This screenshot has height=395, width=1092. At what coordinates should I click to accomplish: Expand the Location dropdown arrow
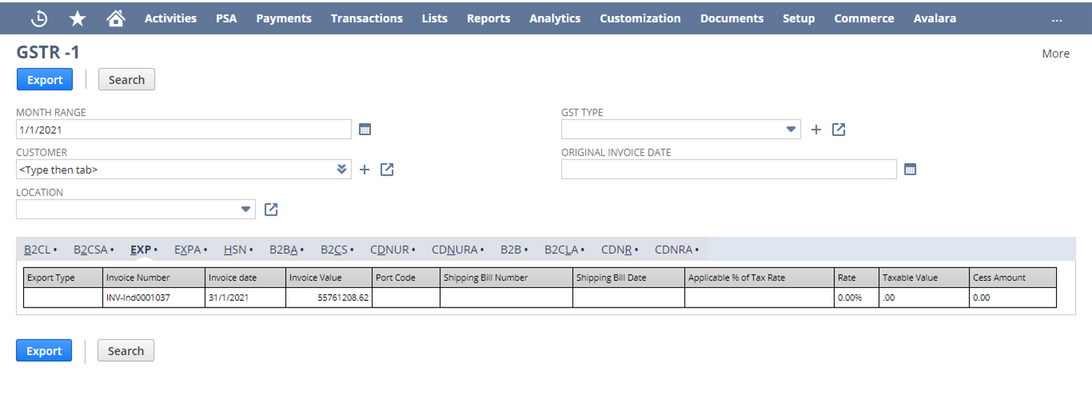245,209
